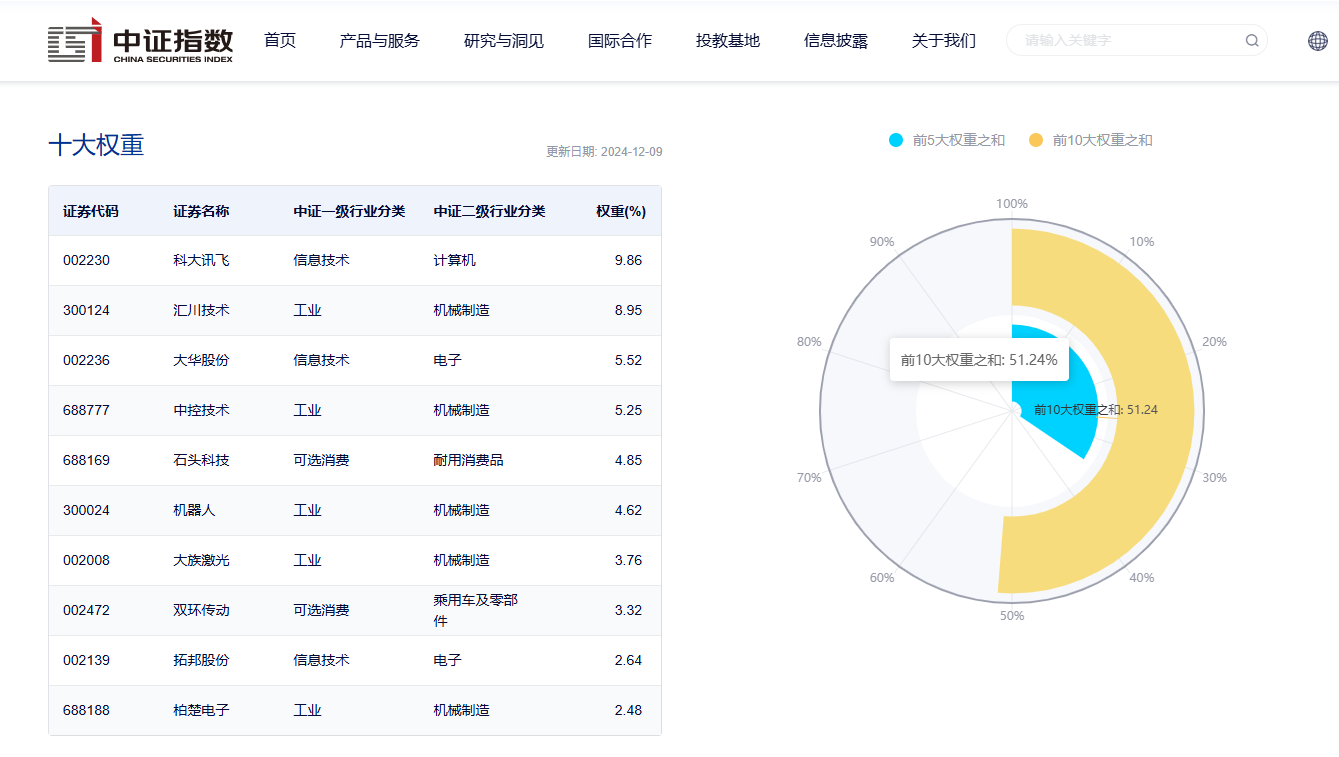Click the 汇川技术 name cell
The image size is (1339, 757).
(201, 310)
